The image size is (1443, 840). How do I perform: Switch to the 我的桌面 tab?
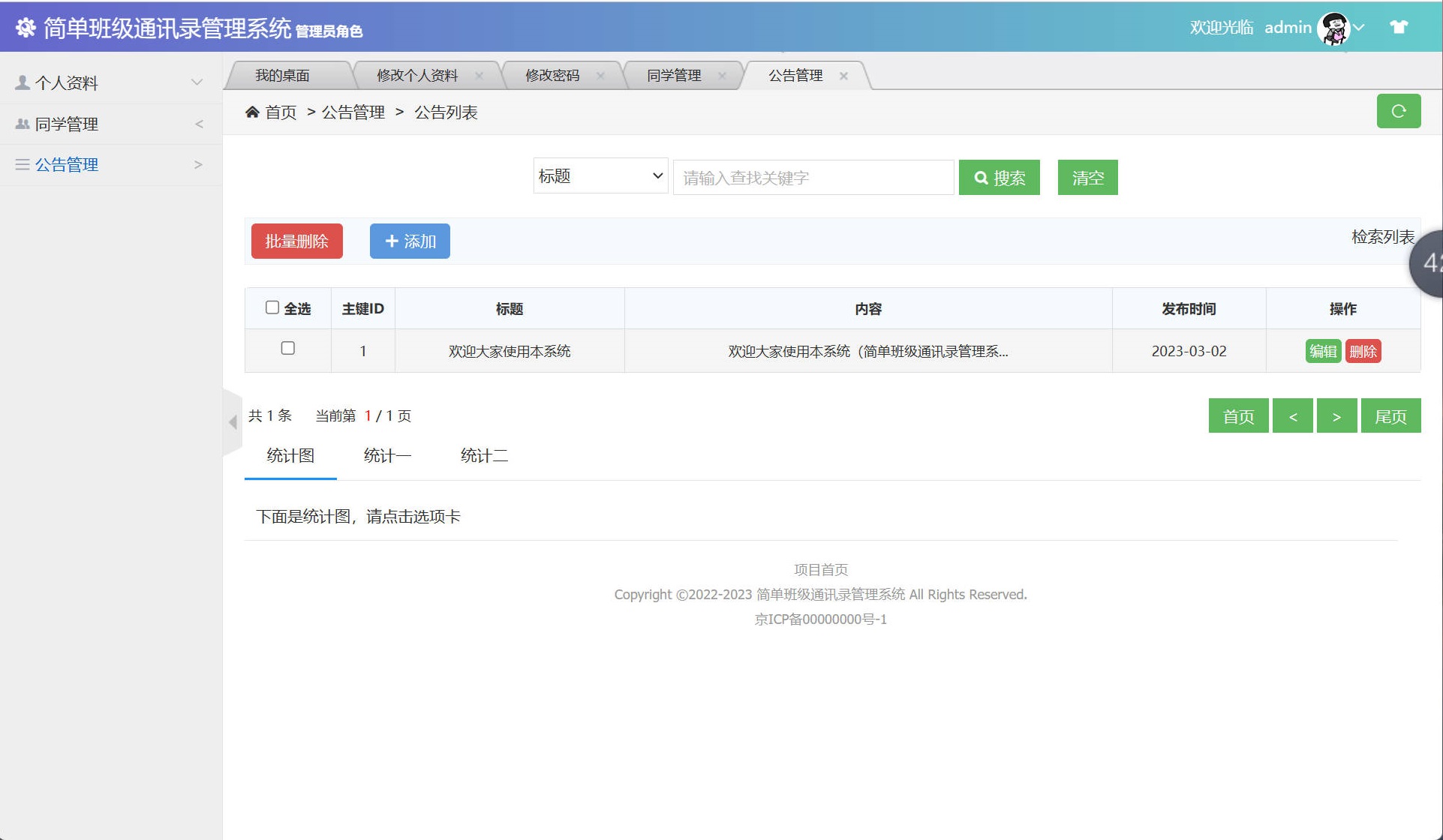click(284, 75)
